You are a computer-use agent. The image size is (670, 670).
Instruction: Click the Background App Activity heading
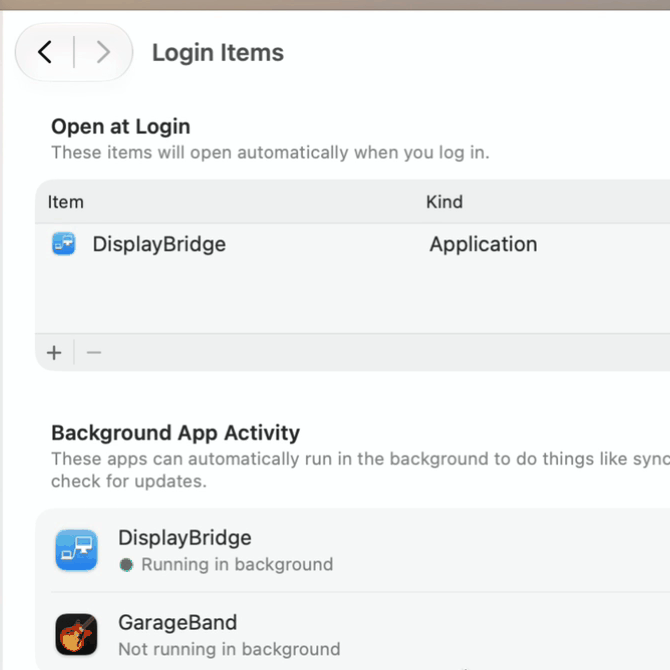coord(176,433)
